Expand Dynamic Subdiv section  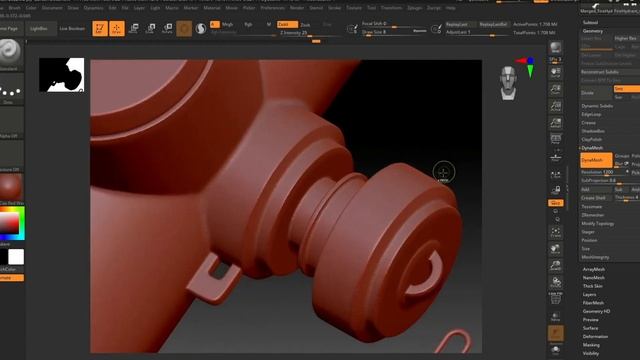[x=597, y=106]
